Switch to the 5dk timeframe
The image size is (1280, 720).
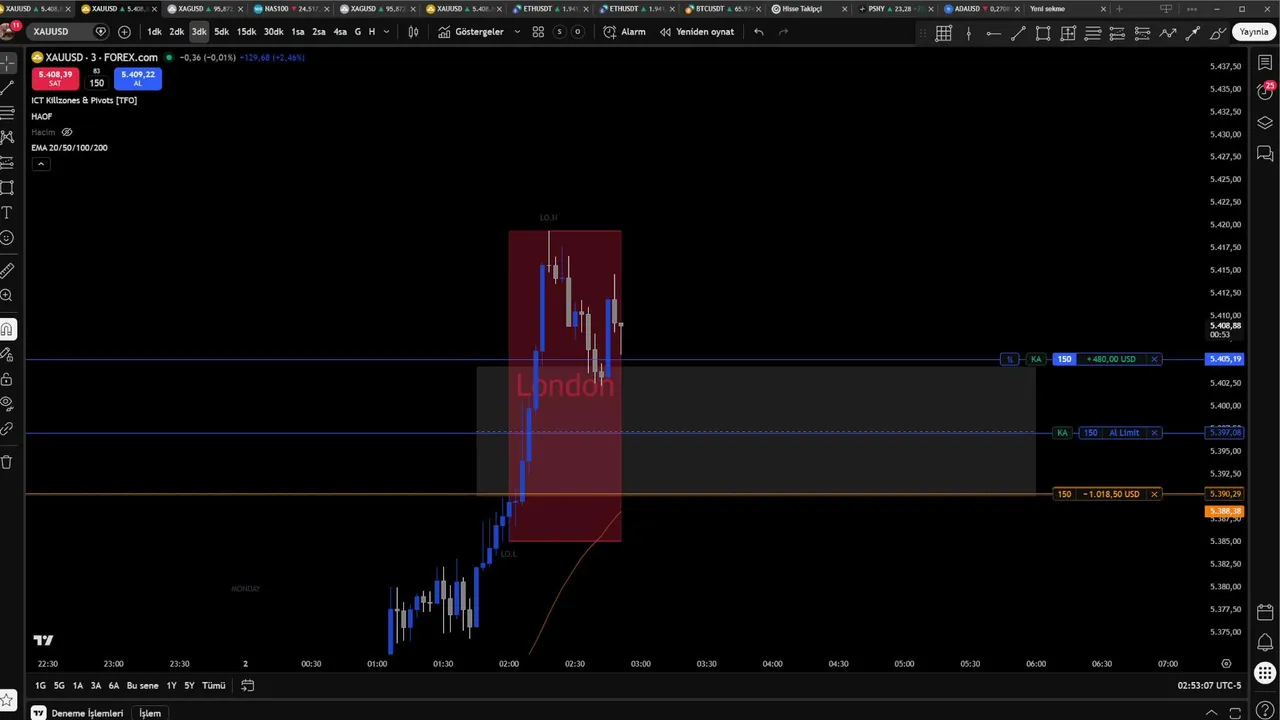[221, 32]
